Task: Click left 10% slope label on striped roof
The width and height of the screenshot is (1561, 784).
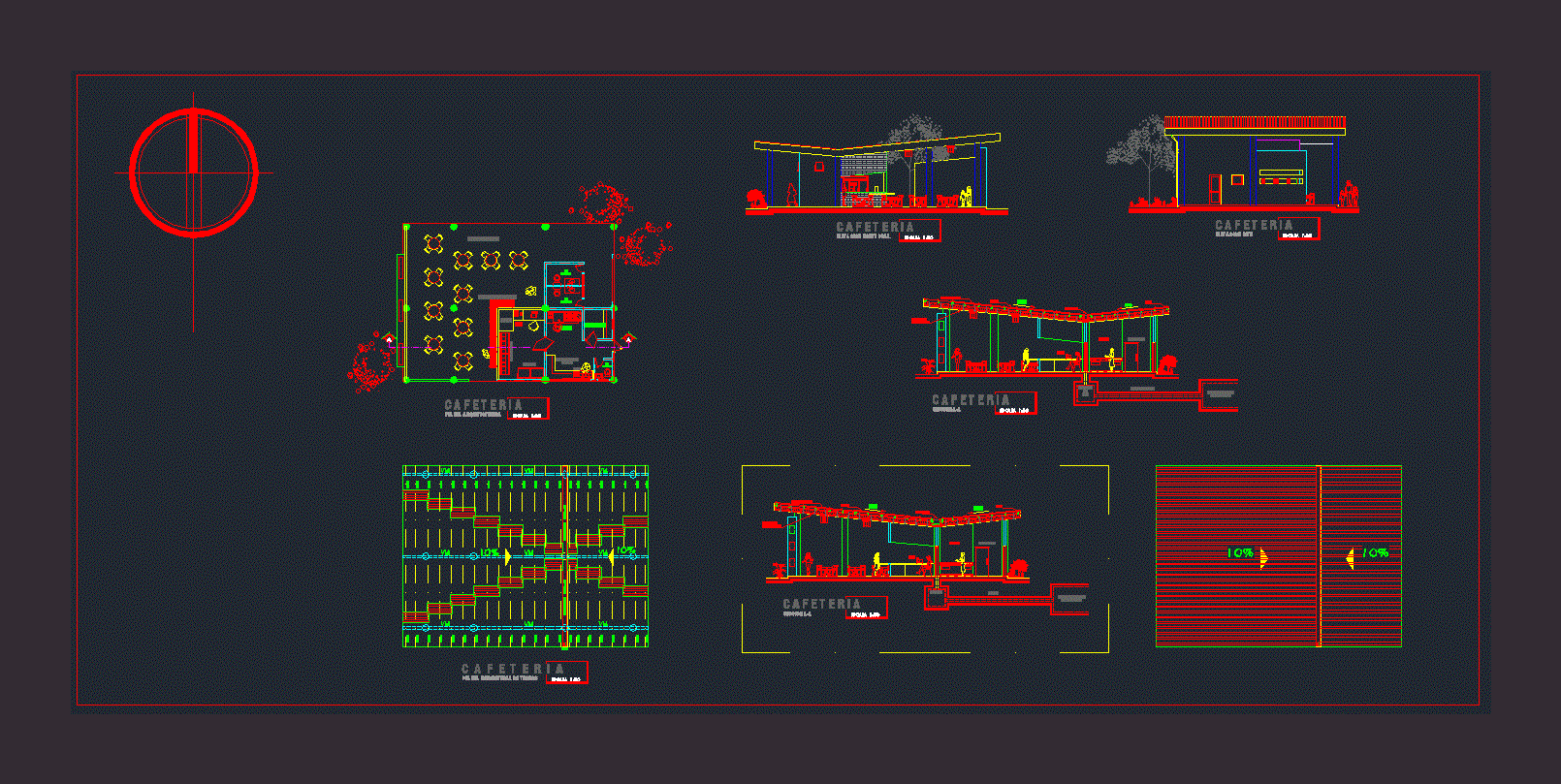Action: [x=1240, y=552]
